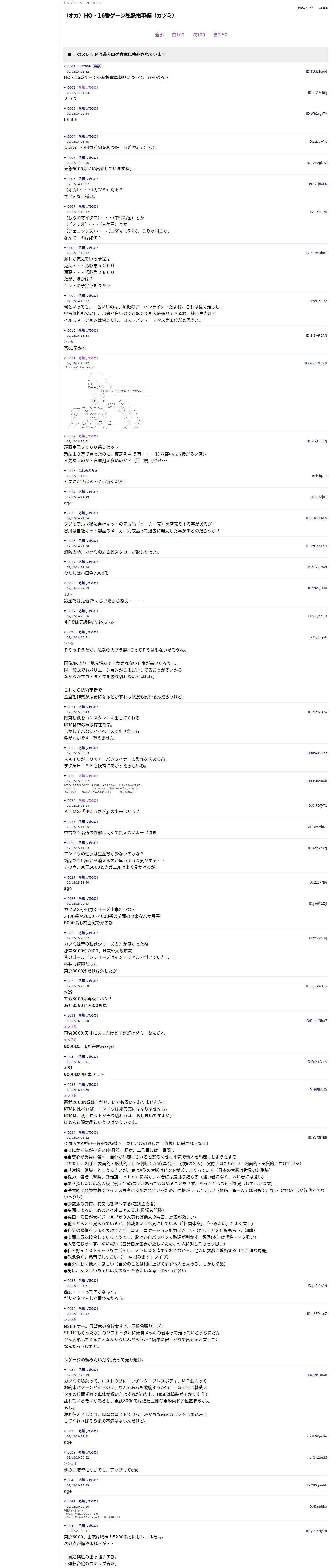
Task: Collapse post 0037 with its triangle
Action: click(65, 1370)
